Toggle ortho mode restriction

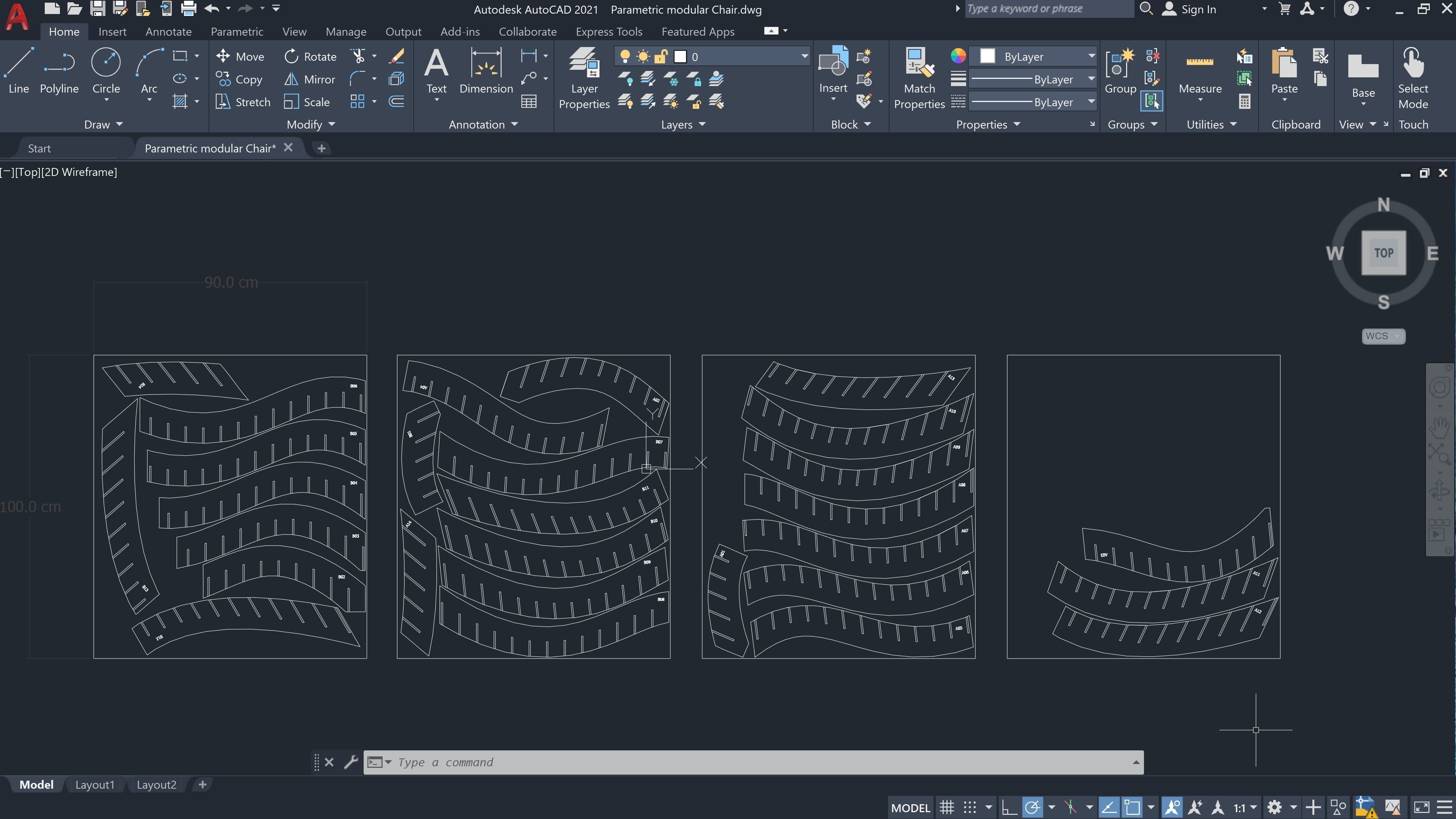pos(1009,807)
